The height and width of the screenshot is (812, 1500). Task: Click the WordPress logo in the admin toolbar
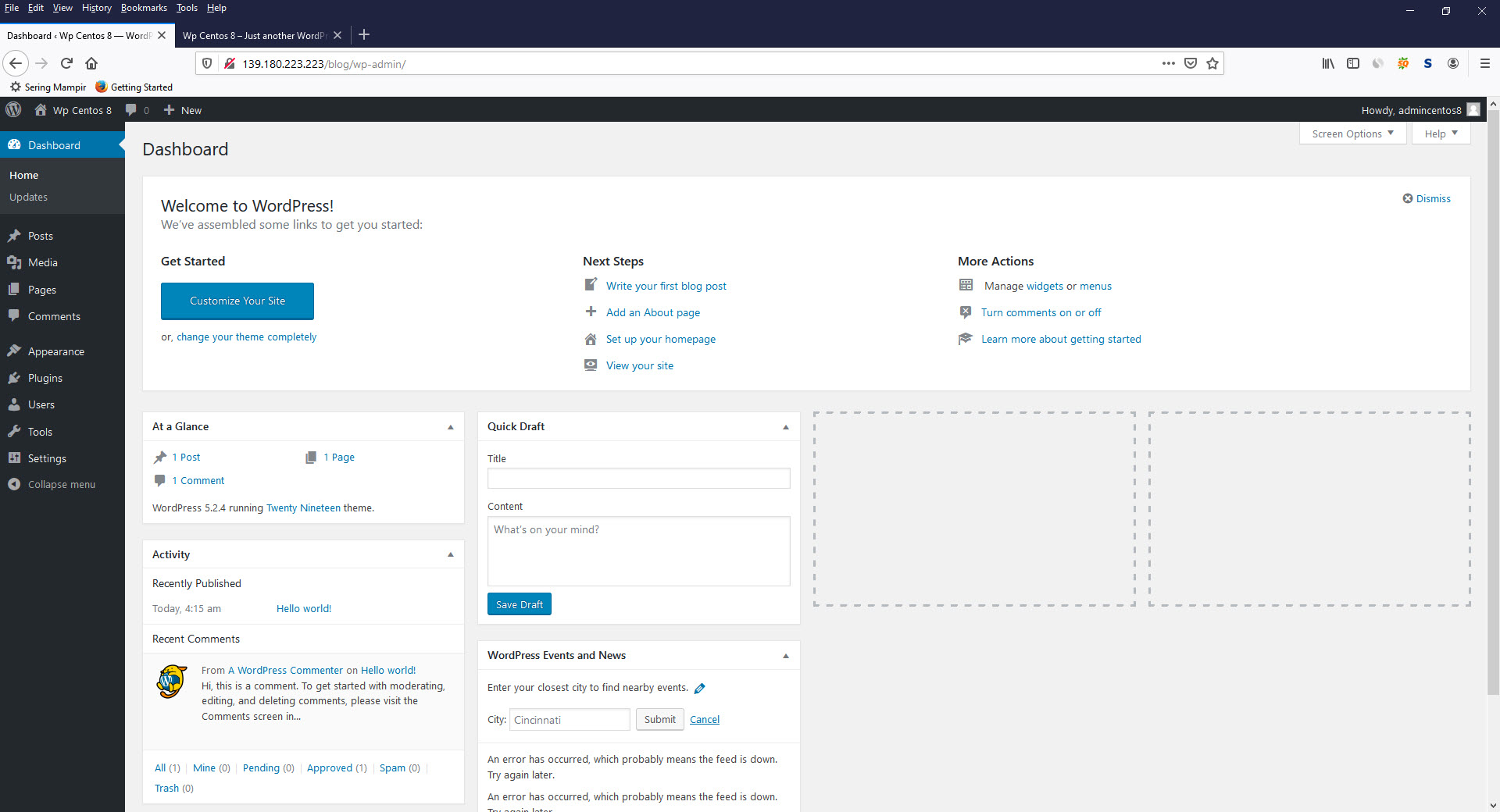[12, 109]
